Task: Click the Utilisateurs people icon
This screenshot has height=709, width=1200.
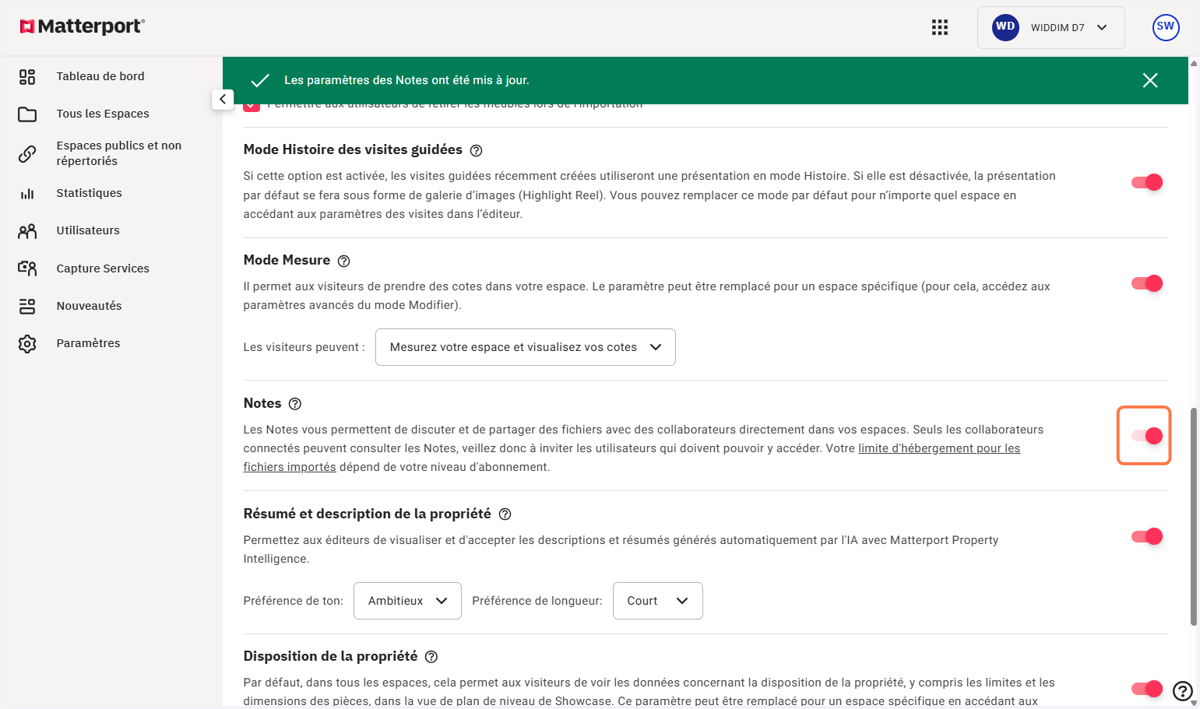Action: pos(27,231)
